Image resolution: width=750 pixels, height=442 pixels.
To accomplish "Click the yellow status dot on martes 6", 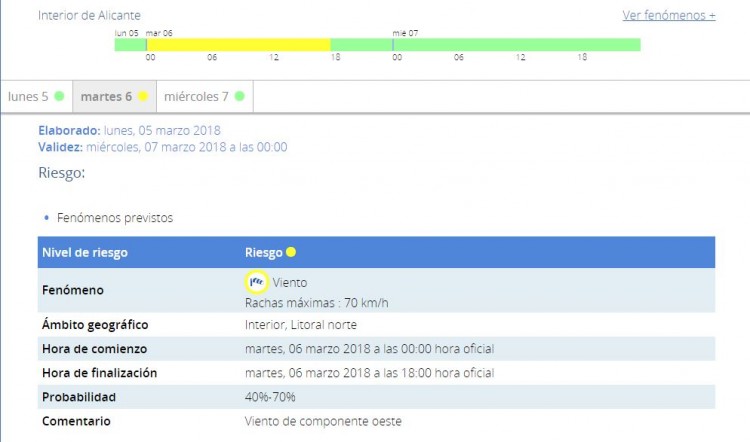I will pos(143,97).
